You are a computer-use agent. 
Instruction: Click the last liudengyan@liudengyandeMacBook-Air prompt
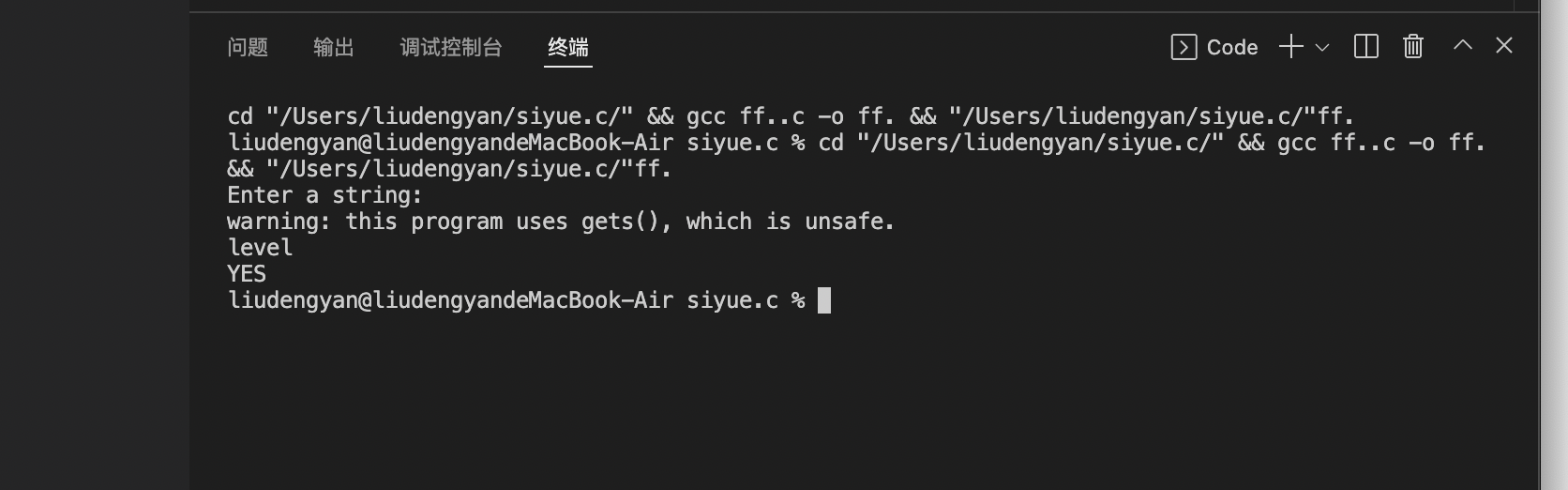click(516, 300)
